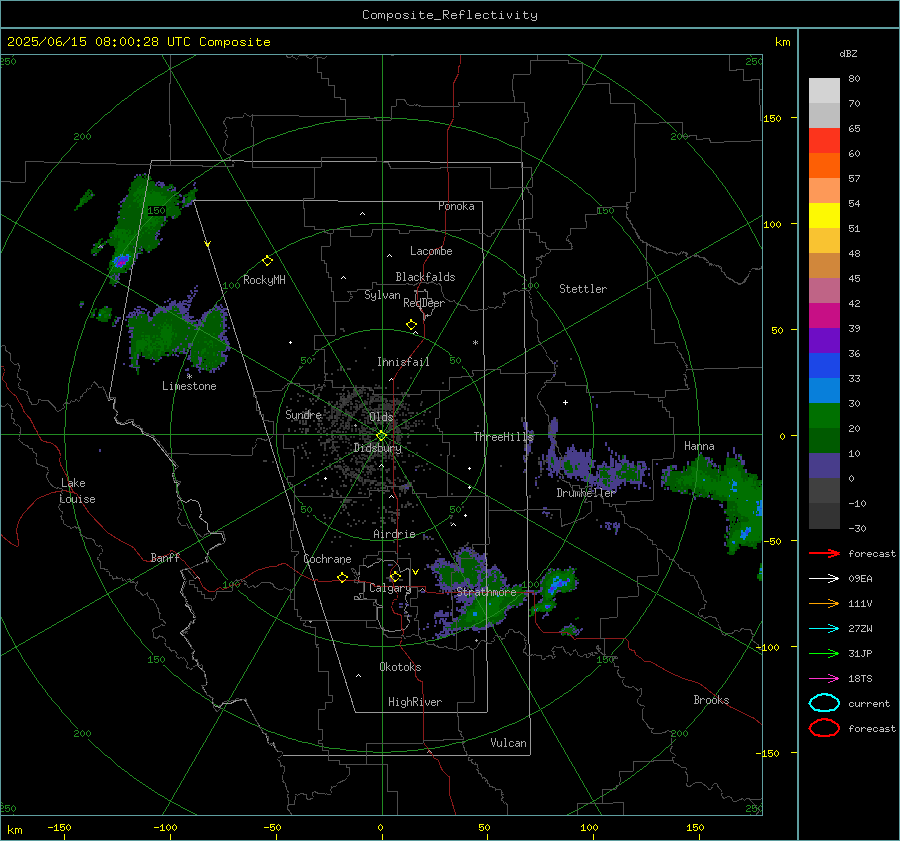
Task: Select the RockyMH label
Action: pos(264,280)
